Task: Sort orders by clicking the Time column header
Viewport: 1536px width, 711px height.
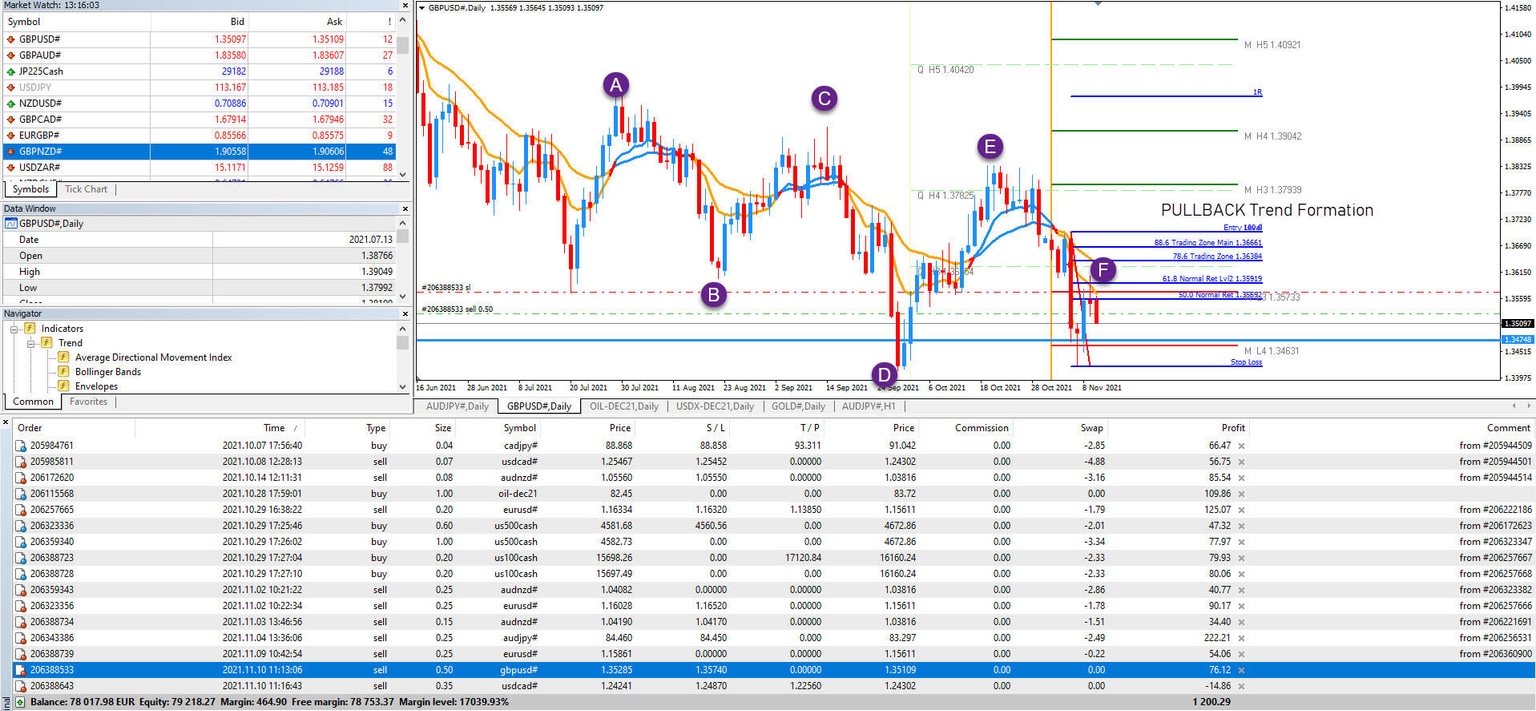Action: click(272, 427)
